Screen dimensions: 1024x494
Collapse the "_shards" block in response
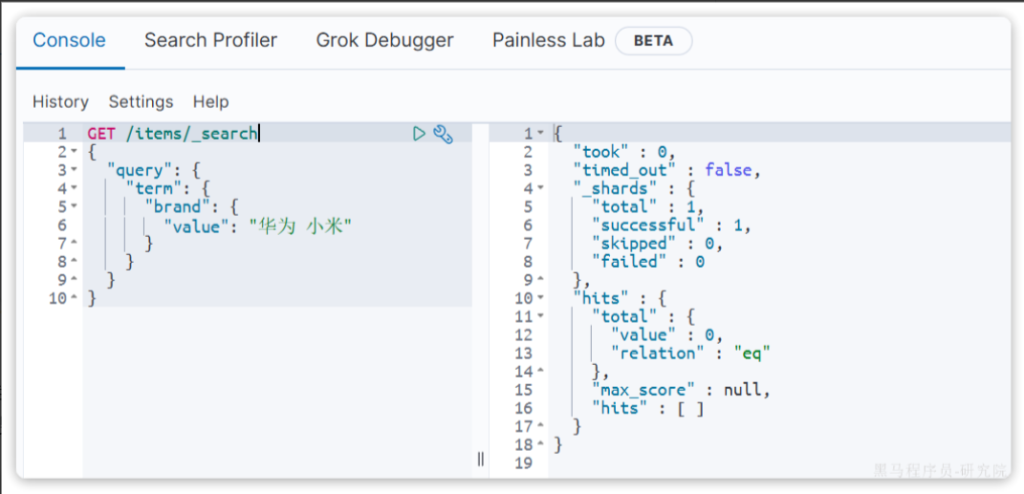(541, 189)
